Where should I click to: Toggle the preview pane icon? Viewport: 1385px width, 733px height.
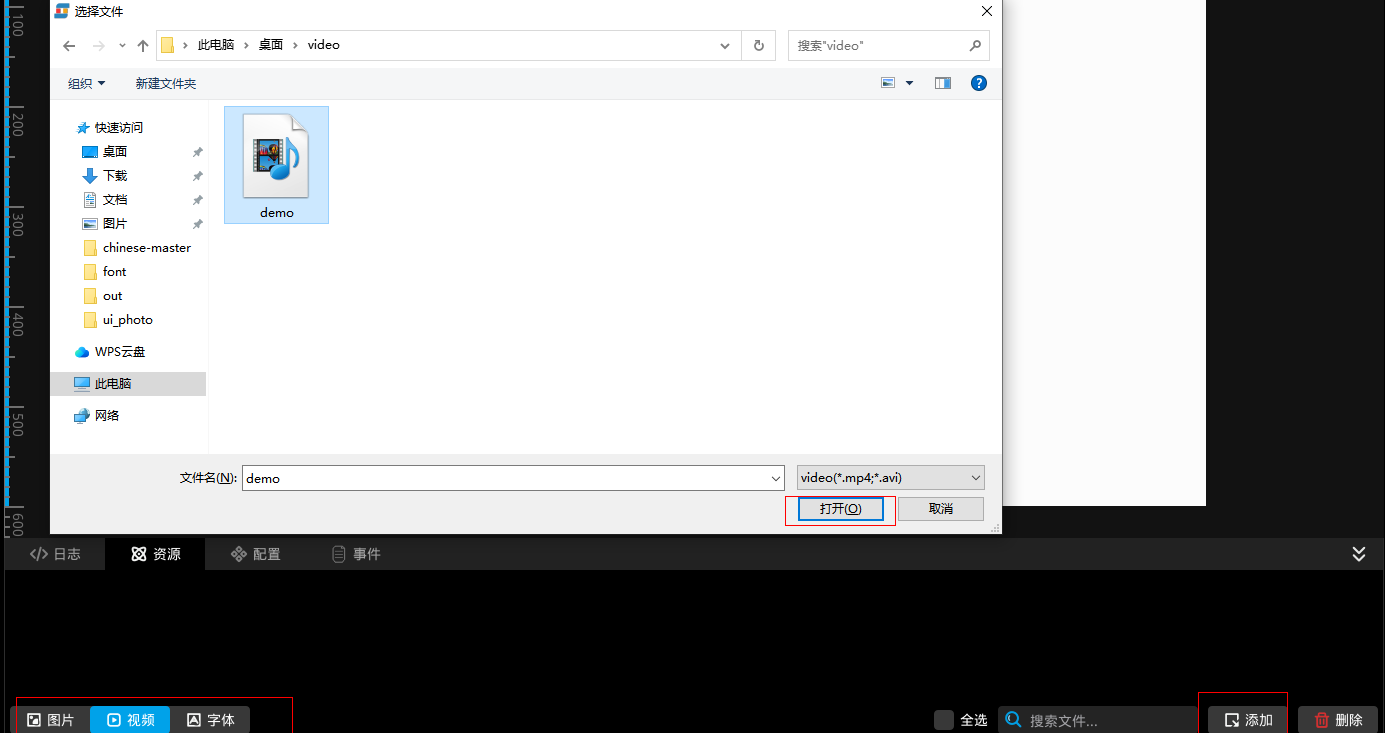(943, 83)
